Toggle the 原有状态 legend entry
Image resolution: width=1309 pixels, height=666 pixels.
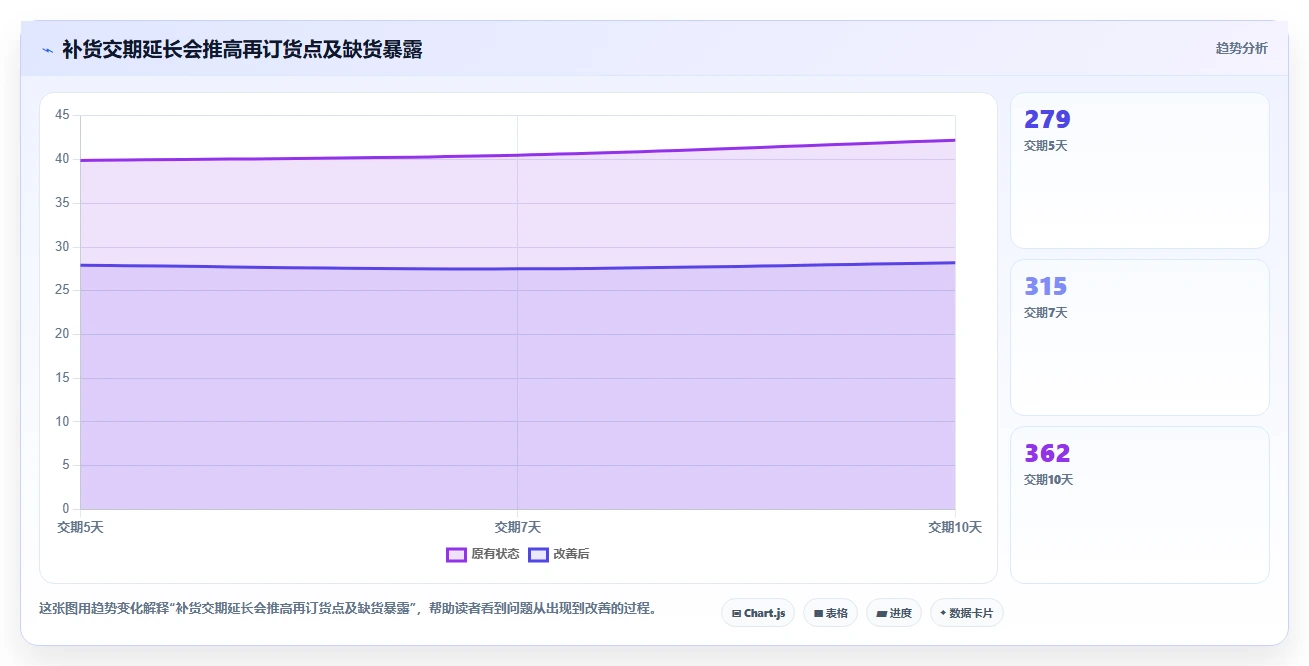click(483, 554)
